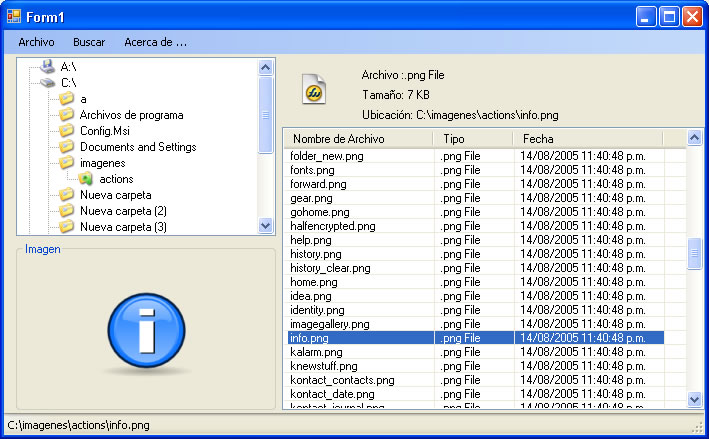Click the file type icon beside Archivo info
709x439 pixels.
[x=315, y=90]
